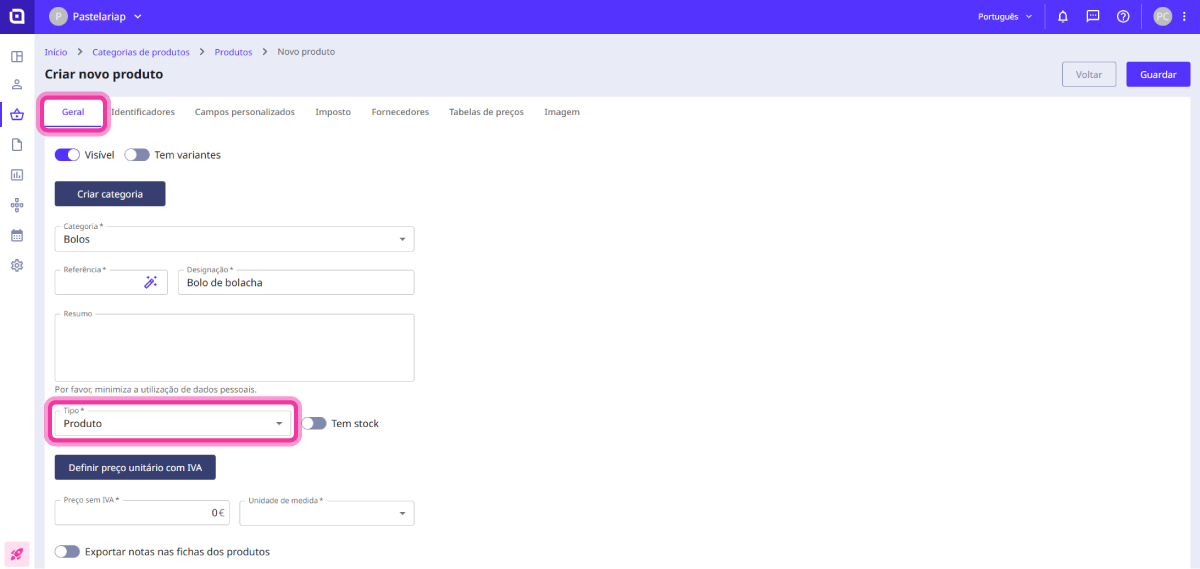Switch to the Identificadores tab
1200x569 pixels.
pyautogui.click(x=143, y=112)
